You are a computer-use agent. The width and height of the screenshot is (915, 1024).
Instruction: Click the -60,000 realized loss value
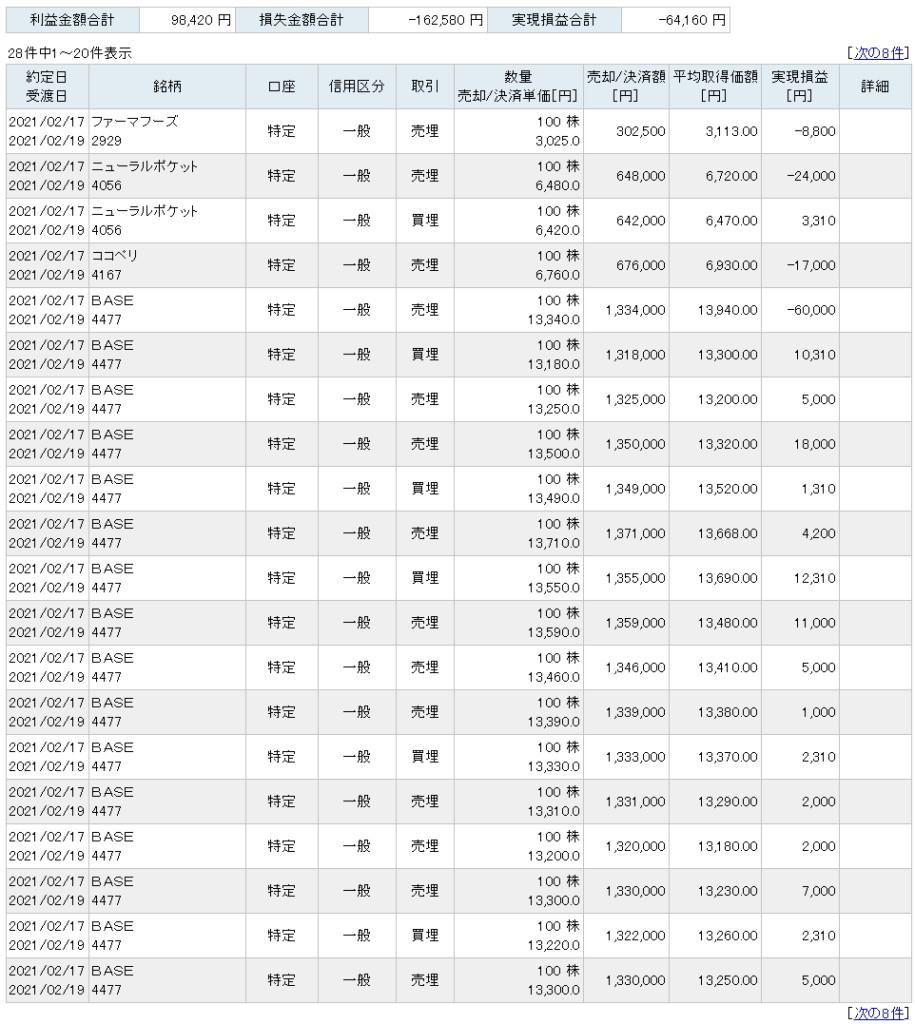click(x=811, y=310)
